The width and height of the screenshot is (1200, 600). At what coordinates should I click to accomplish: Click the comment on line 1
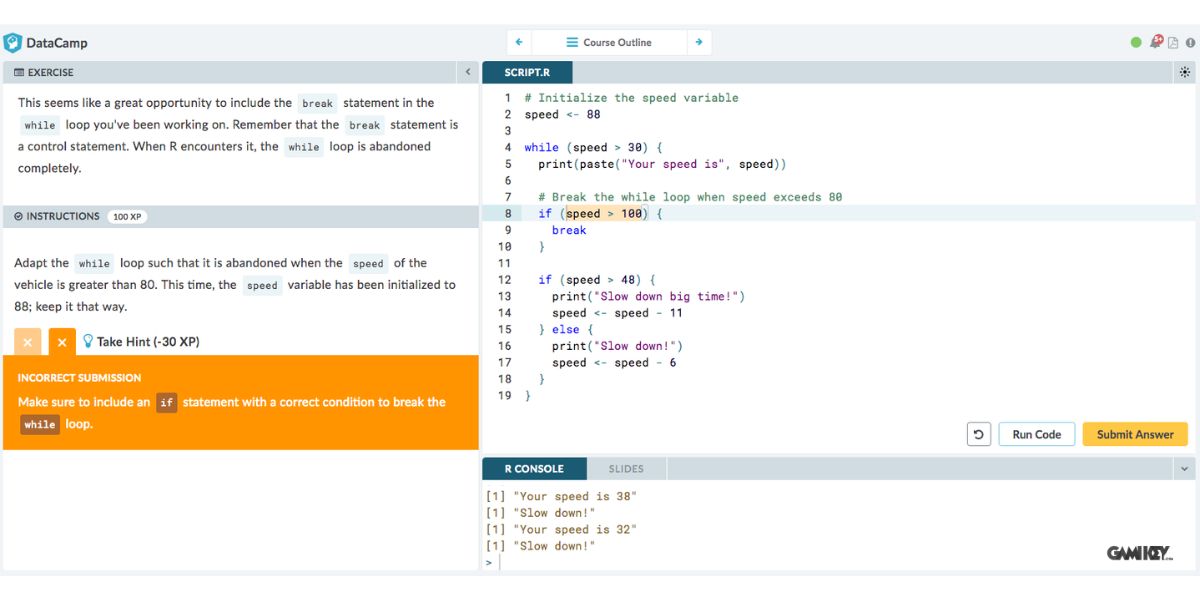tap(631, 98)
